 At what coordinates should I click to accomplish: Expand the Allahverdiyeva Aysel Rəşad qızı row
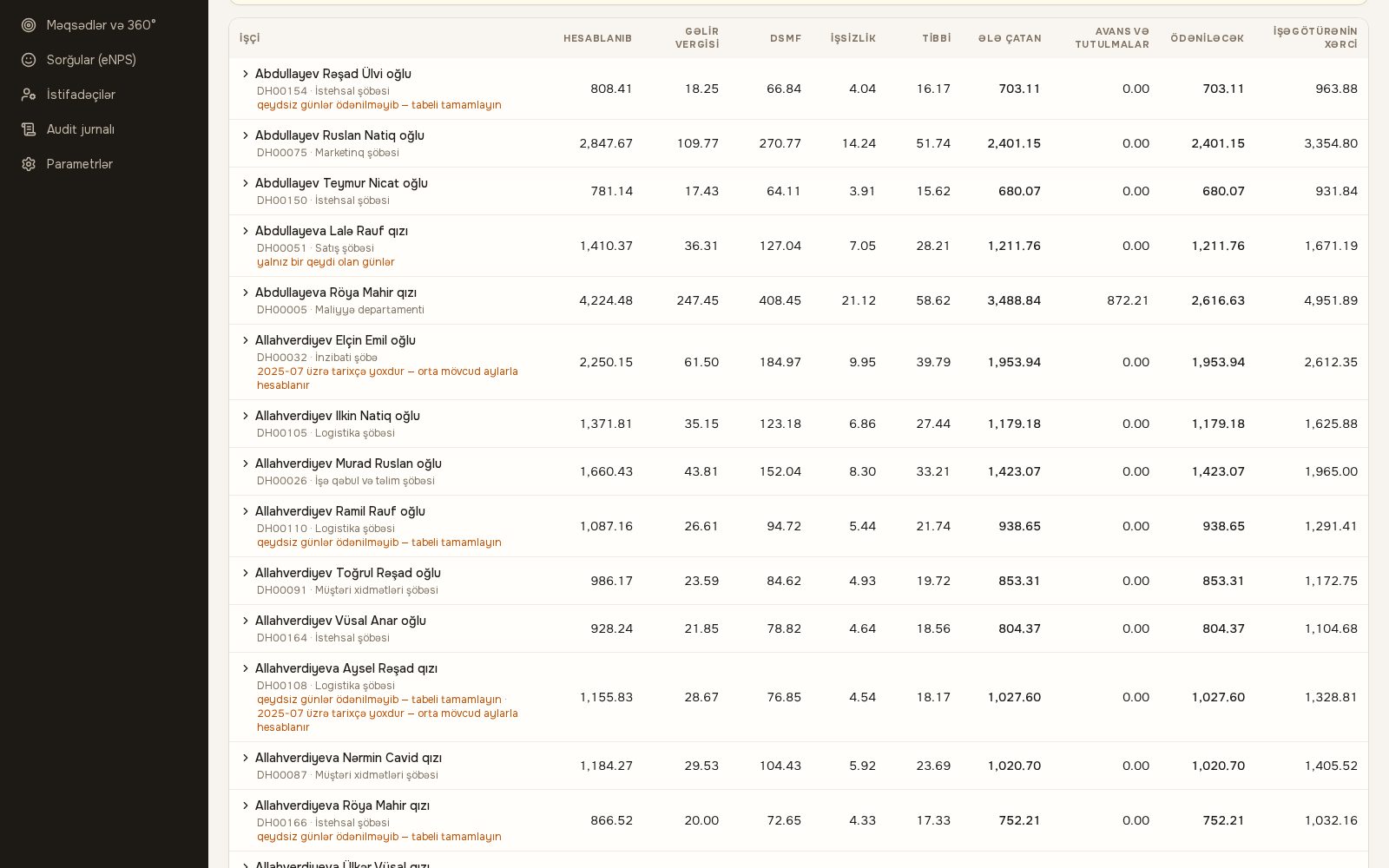(x=246, y=668)
